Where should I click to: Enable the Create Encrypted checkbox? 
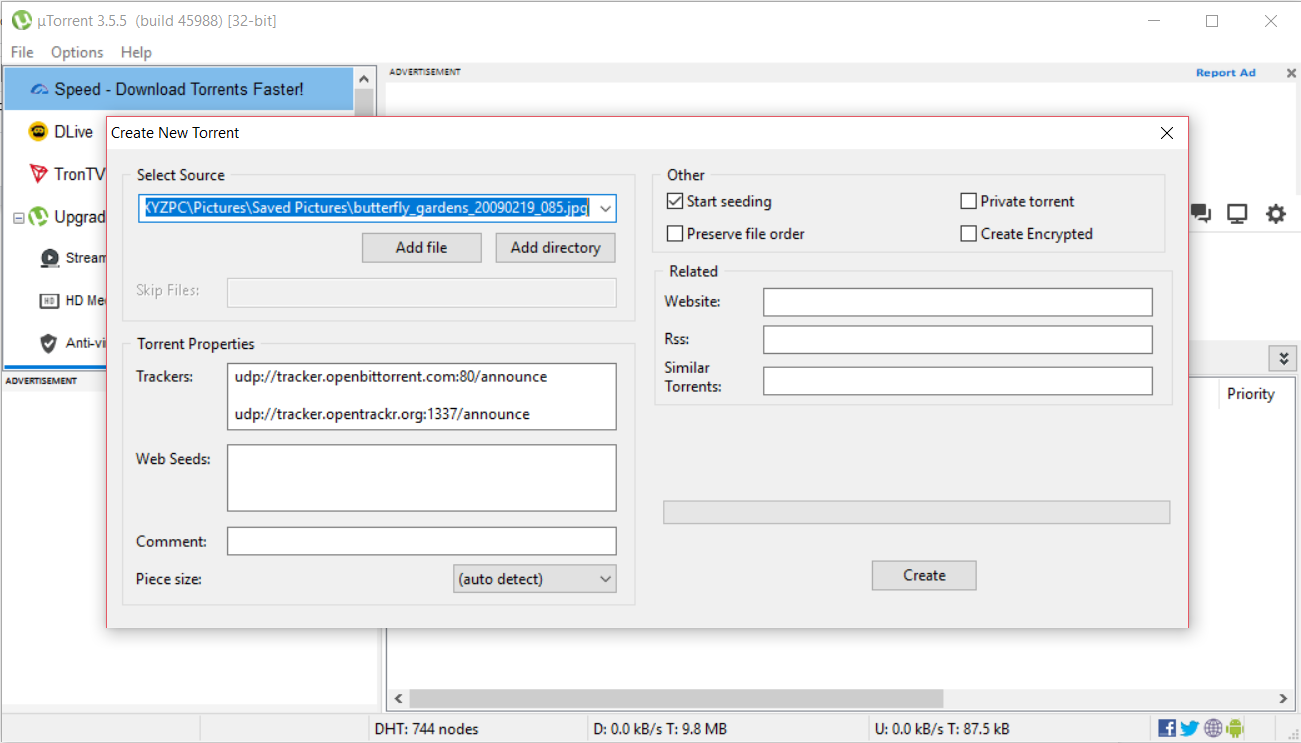coord(968,234)
